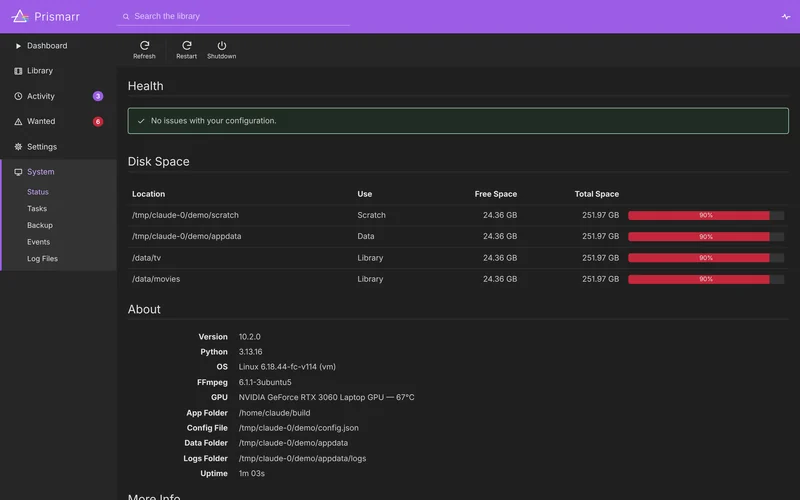
Task: Click the About section heading
Action: click(x=144, y=309)
